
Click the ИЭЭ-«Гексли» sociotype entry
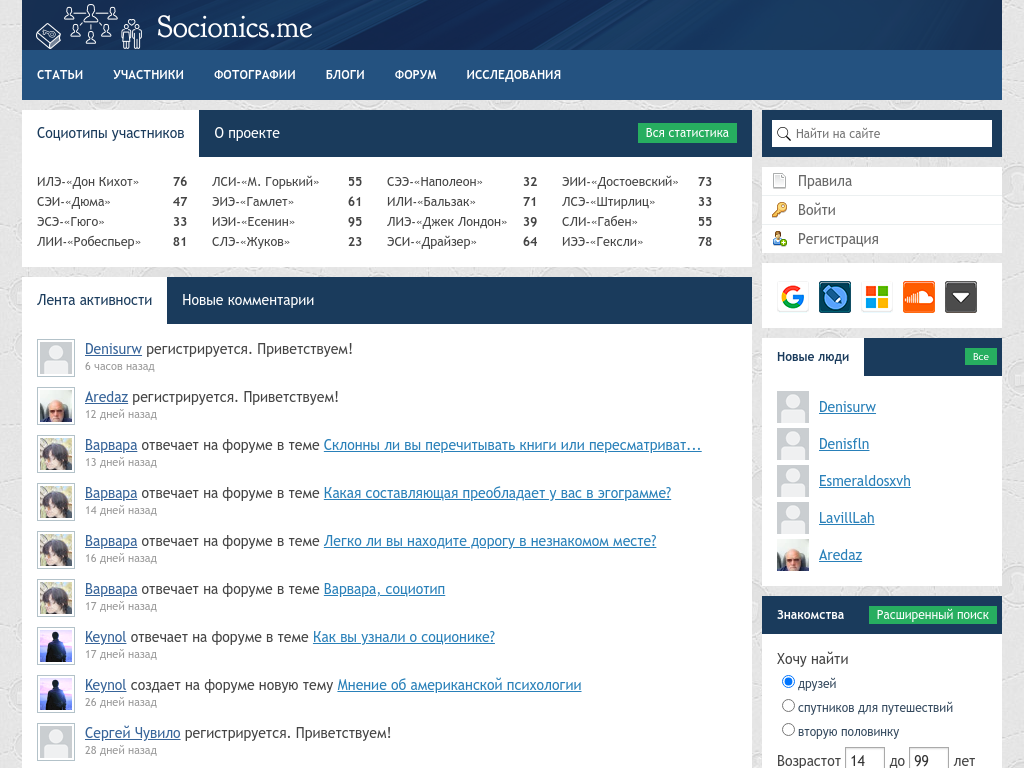pyautogui.click(x=603, y=242)
